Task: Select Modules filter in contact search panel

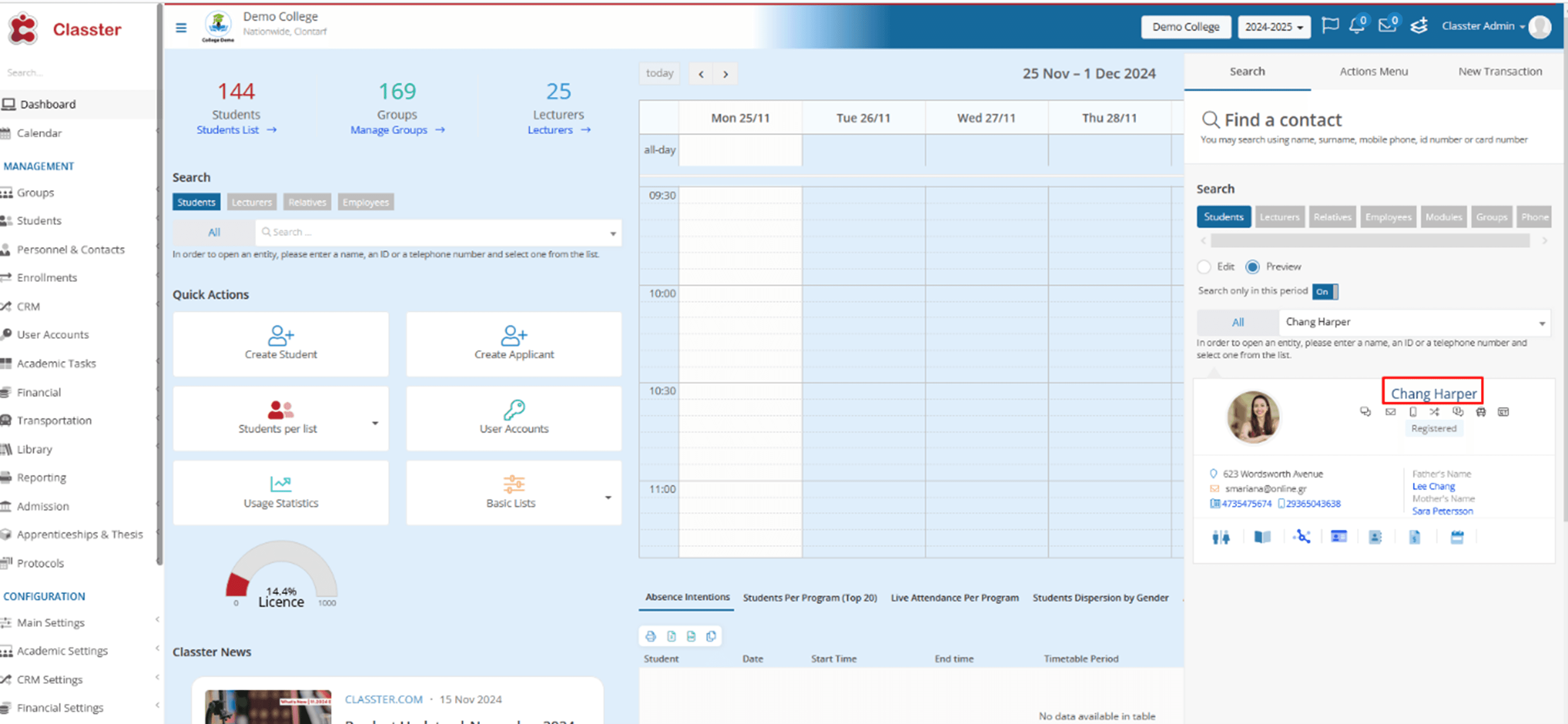Action: (1443, 217)
